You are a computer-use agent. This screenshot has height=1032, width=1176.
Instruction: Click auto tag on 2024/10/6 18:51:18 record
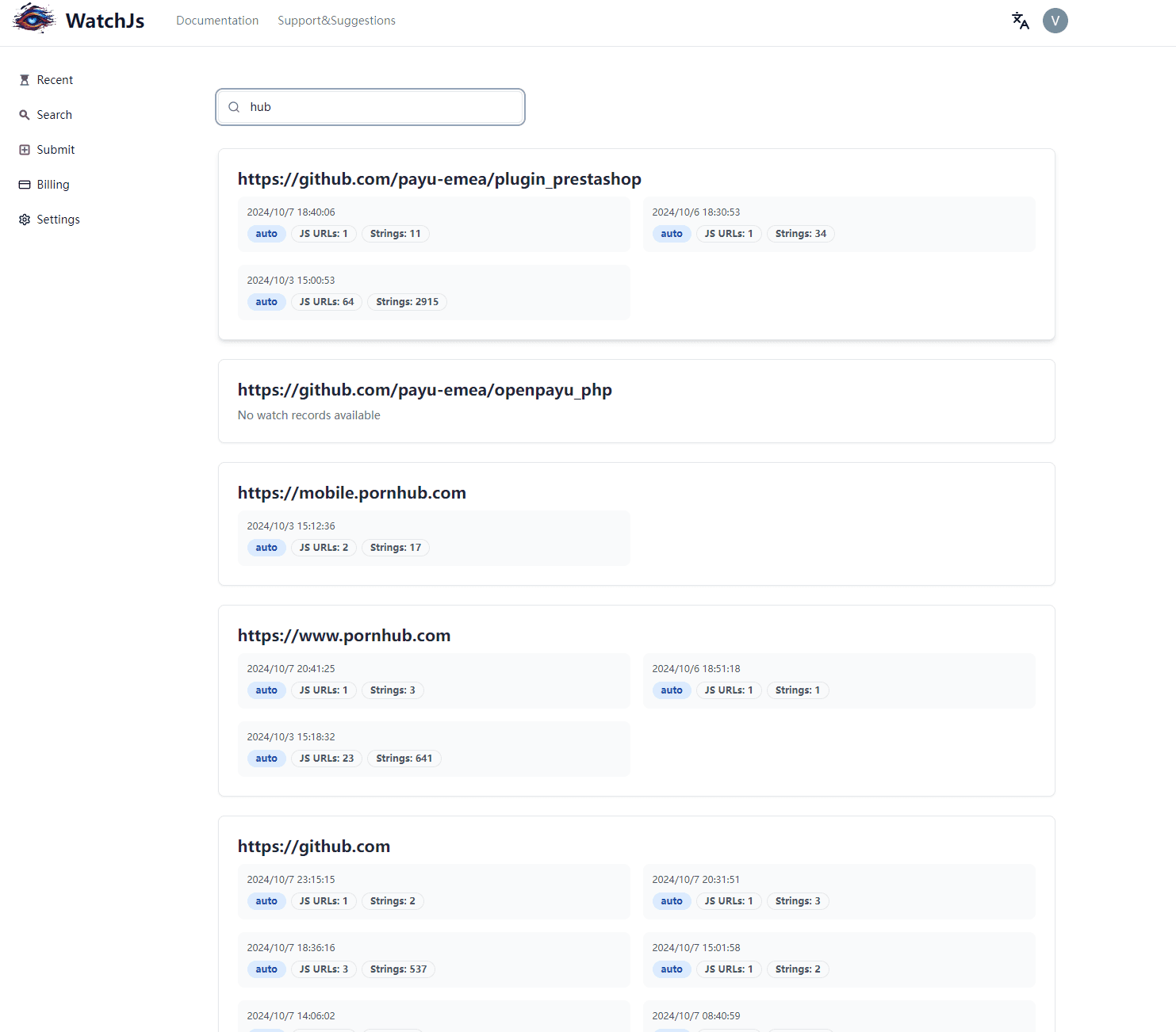(672, 690)
